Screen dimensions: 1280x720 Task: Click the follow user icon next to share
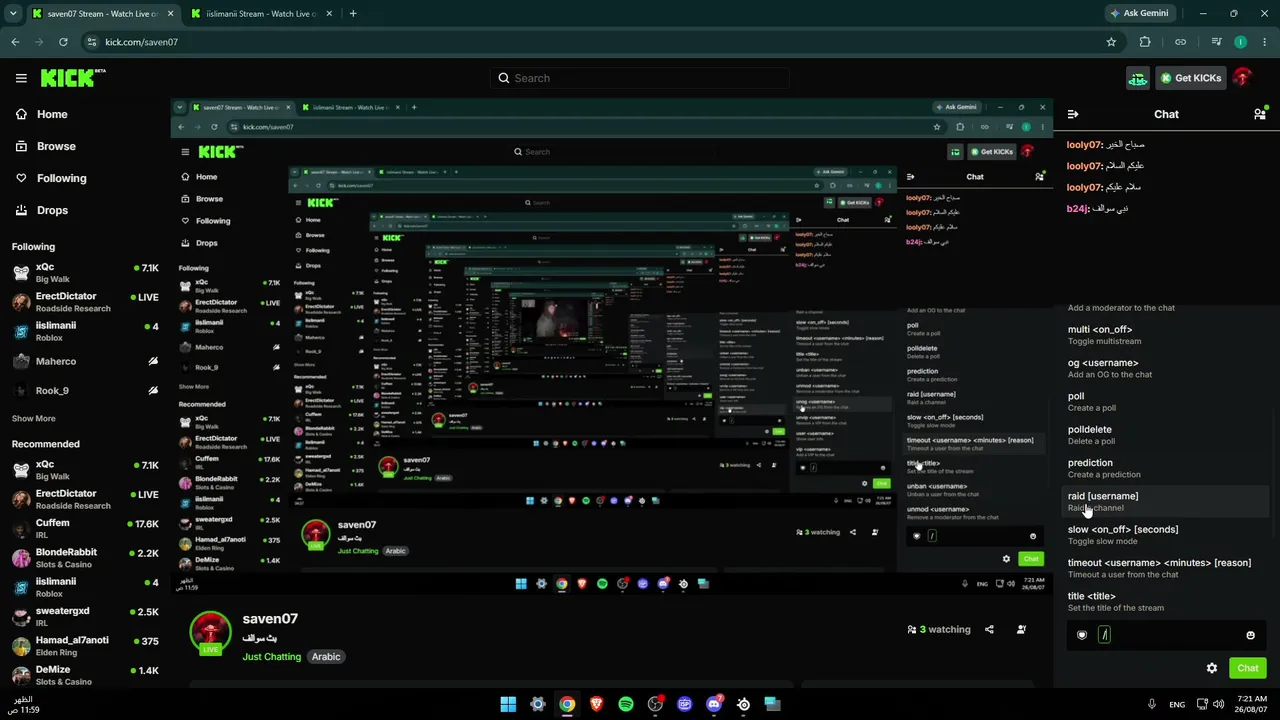(1021, 630)
